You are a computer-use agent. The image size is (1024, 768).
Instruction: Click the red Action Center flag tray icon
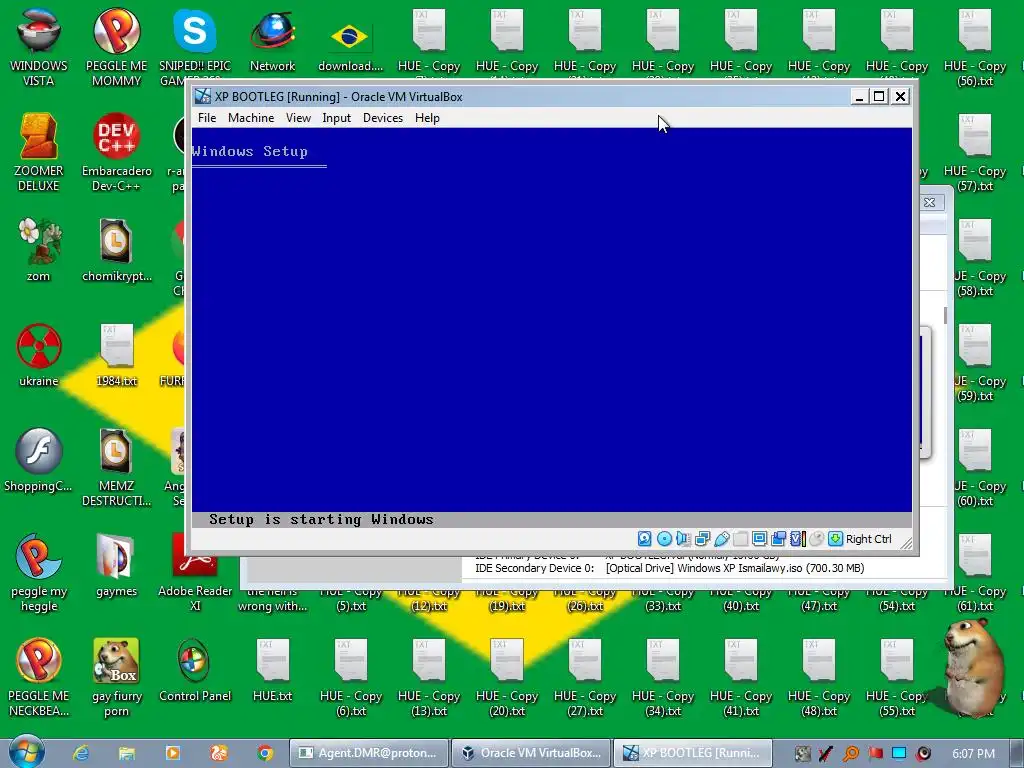pos(875,753)
